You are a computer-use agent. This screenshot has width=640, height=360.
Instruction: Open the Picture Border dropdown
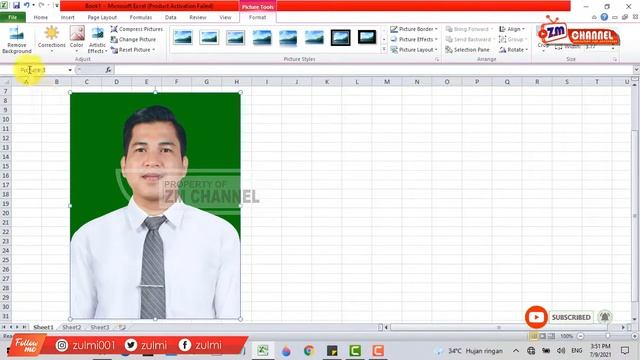pyautogui.click(x=414, y=29)
